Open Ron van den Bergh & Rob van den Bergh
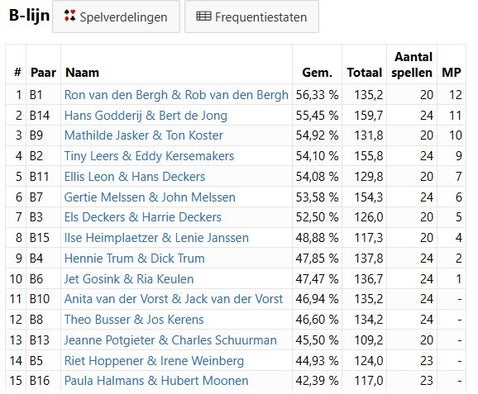 tap(176, 95)
